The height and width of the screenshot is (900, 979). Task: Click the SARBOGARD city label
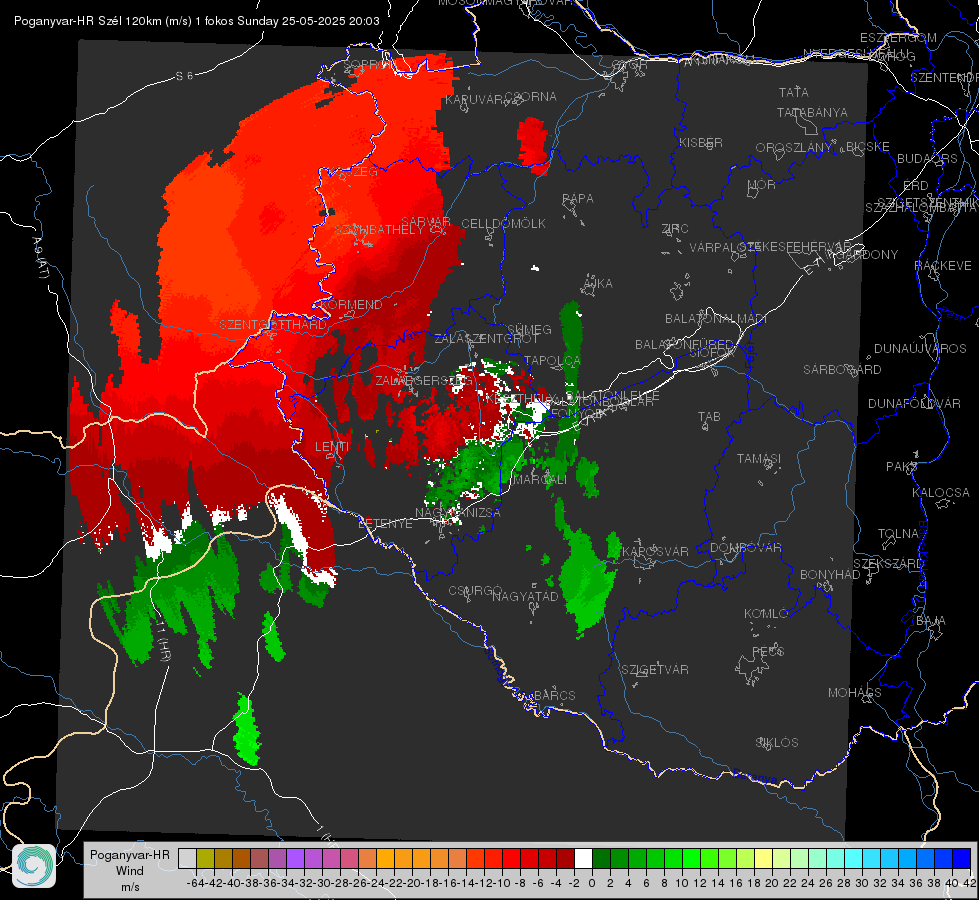point(842,370)
